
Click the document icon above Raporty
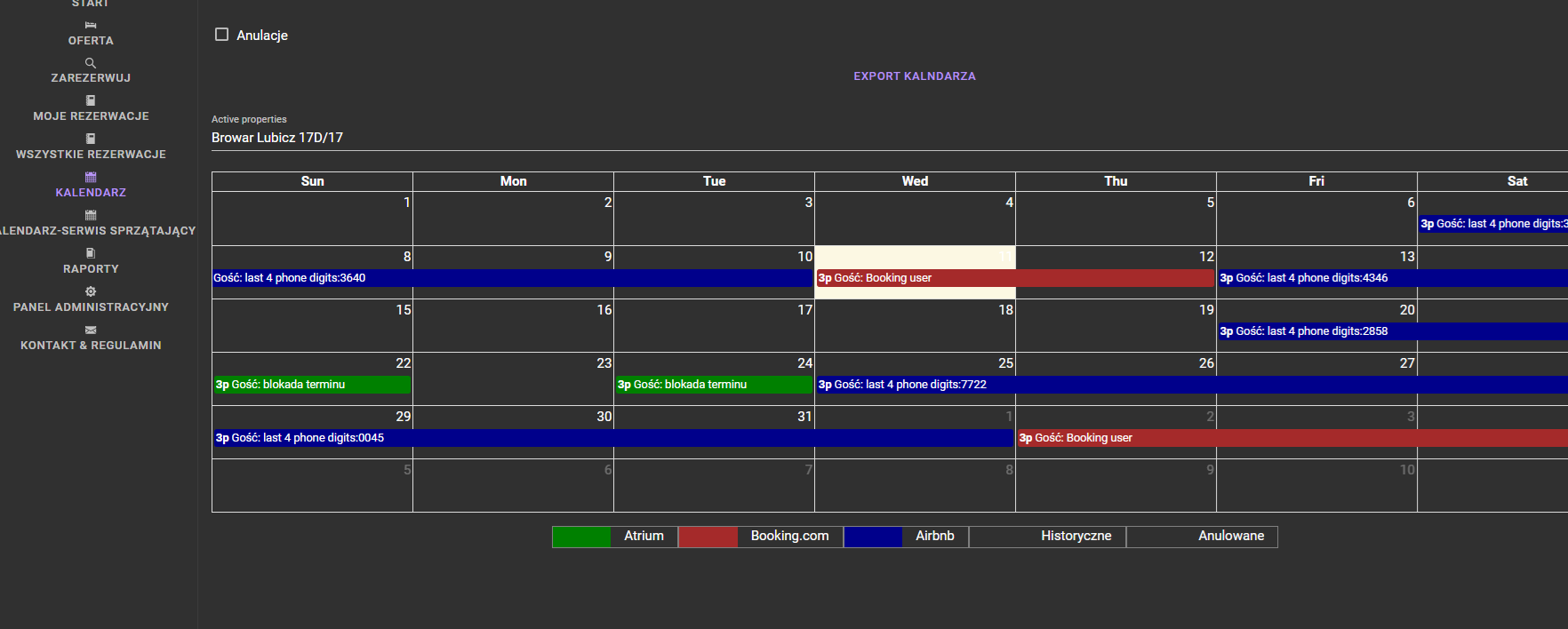coord(91,253)
